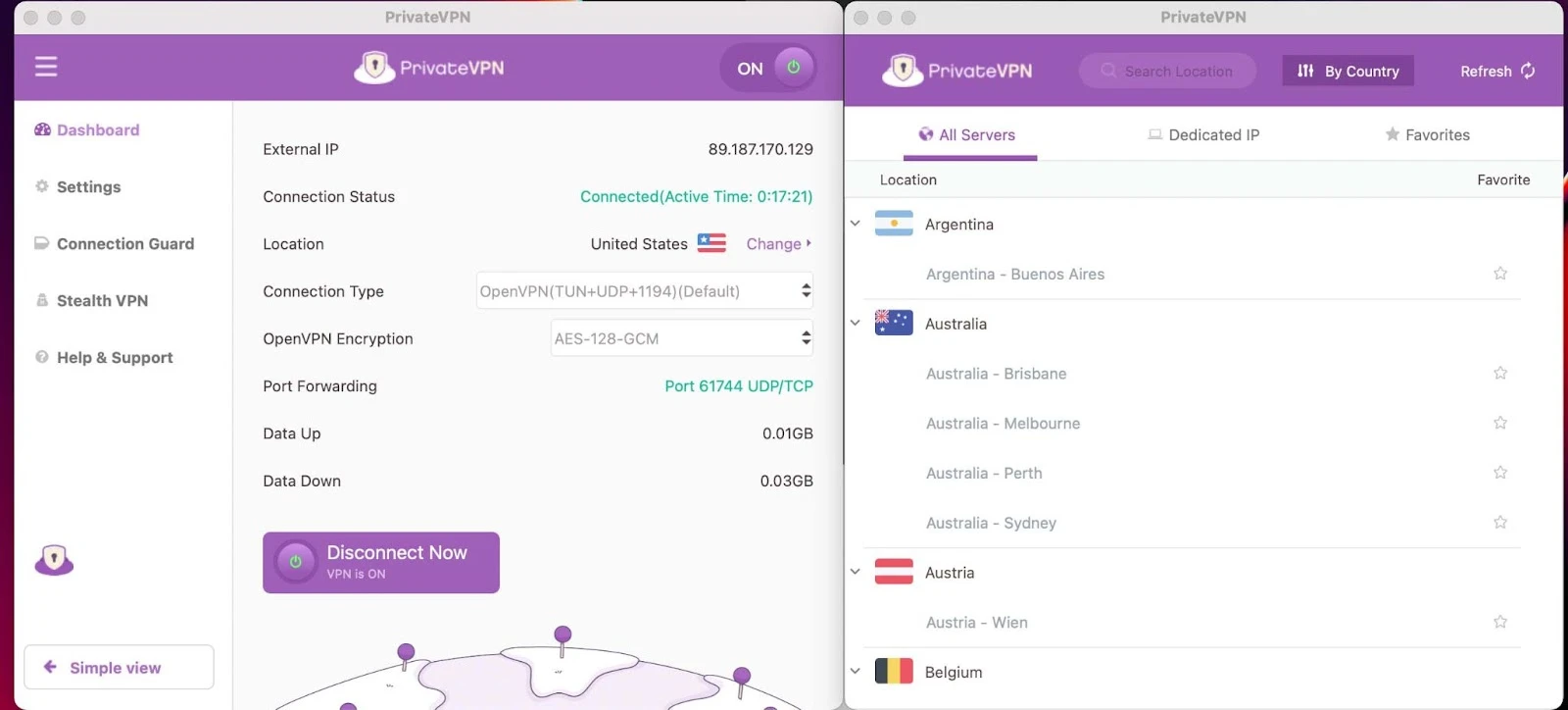This screenshot has width=1568, height=710.
Task: Select the All Servers tab
Action: pyautogui.click(x=967, y=135)
